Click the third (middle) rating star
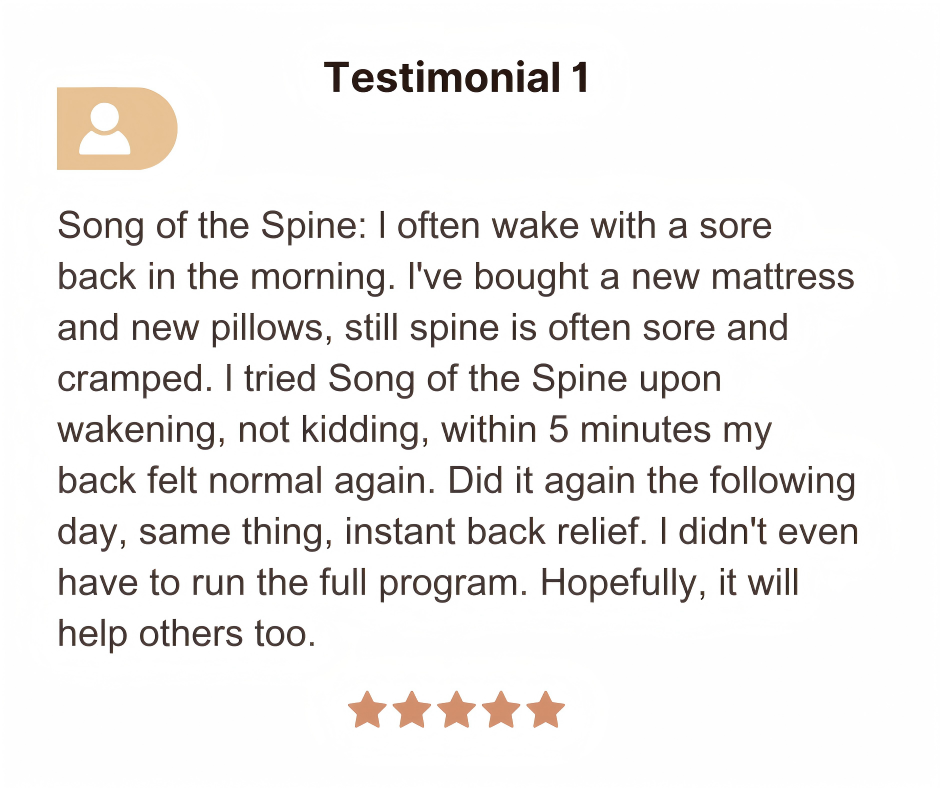 (457, 710)
